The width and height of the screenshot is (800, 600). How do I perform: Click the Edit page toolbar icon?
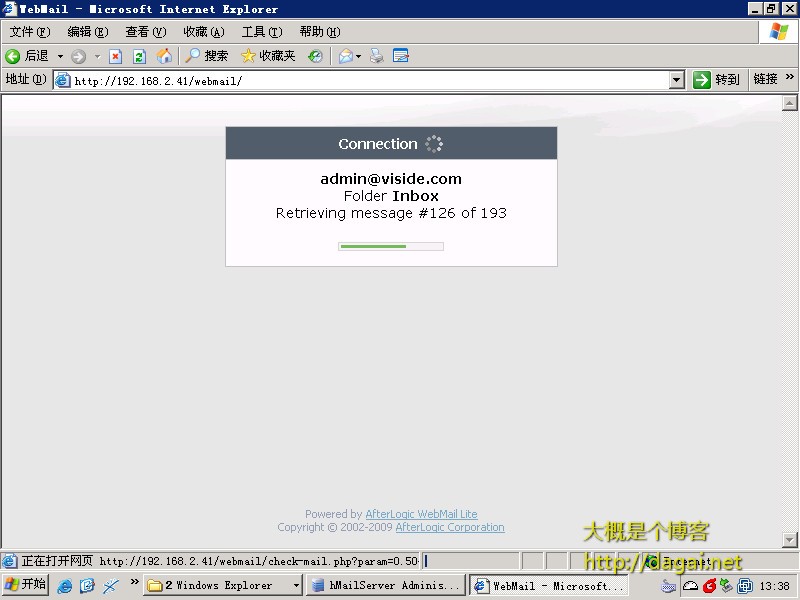(x=401, y=57)
